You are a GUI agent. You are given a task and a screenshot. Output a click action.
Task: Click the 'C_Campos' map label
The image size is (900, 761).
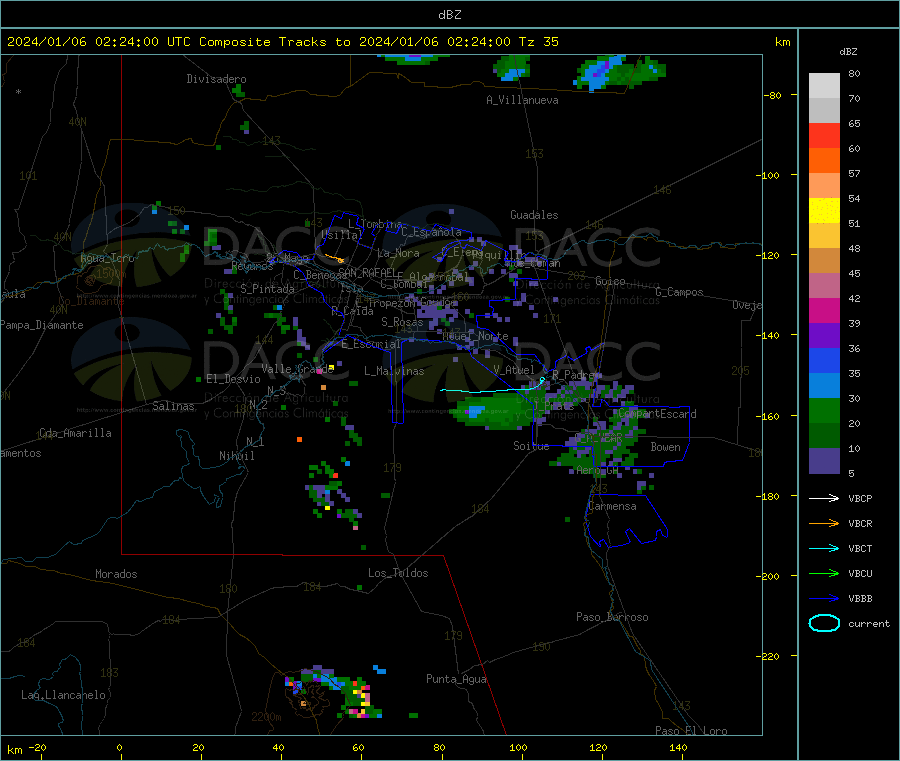point(679,292)
